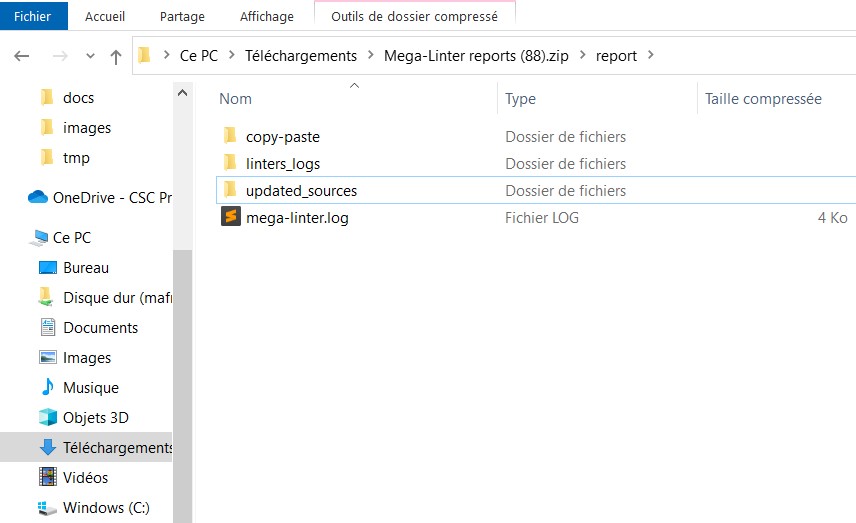The width and height of the screenshot is (856, 523).
Task: Click the Musique note icon
Action: tap(47, 387)
